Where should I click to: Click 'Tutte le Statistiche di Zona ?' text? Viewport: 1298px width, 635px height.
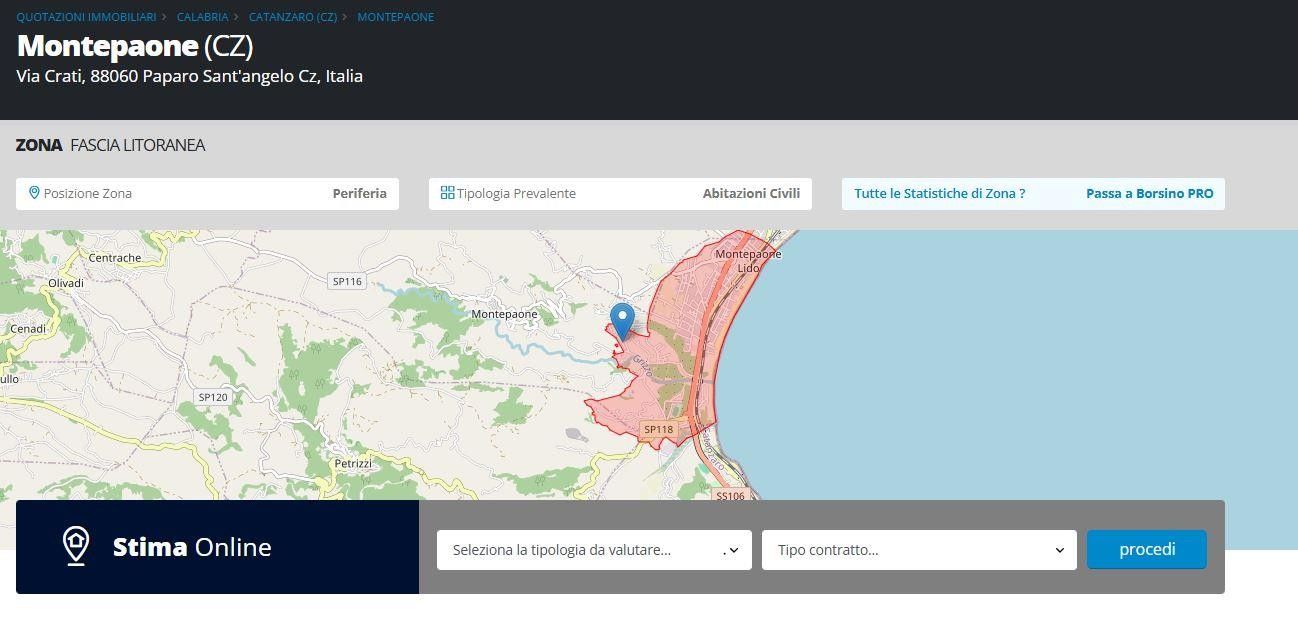939,194
